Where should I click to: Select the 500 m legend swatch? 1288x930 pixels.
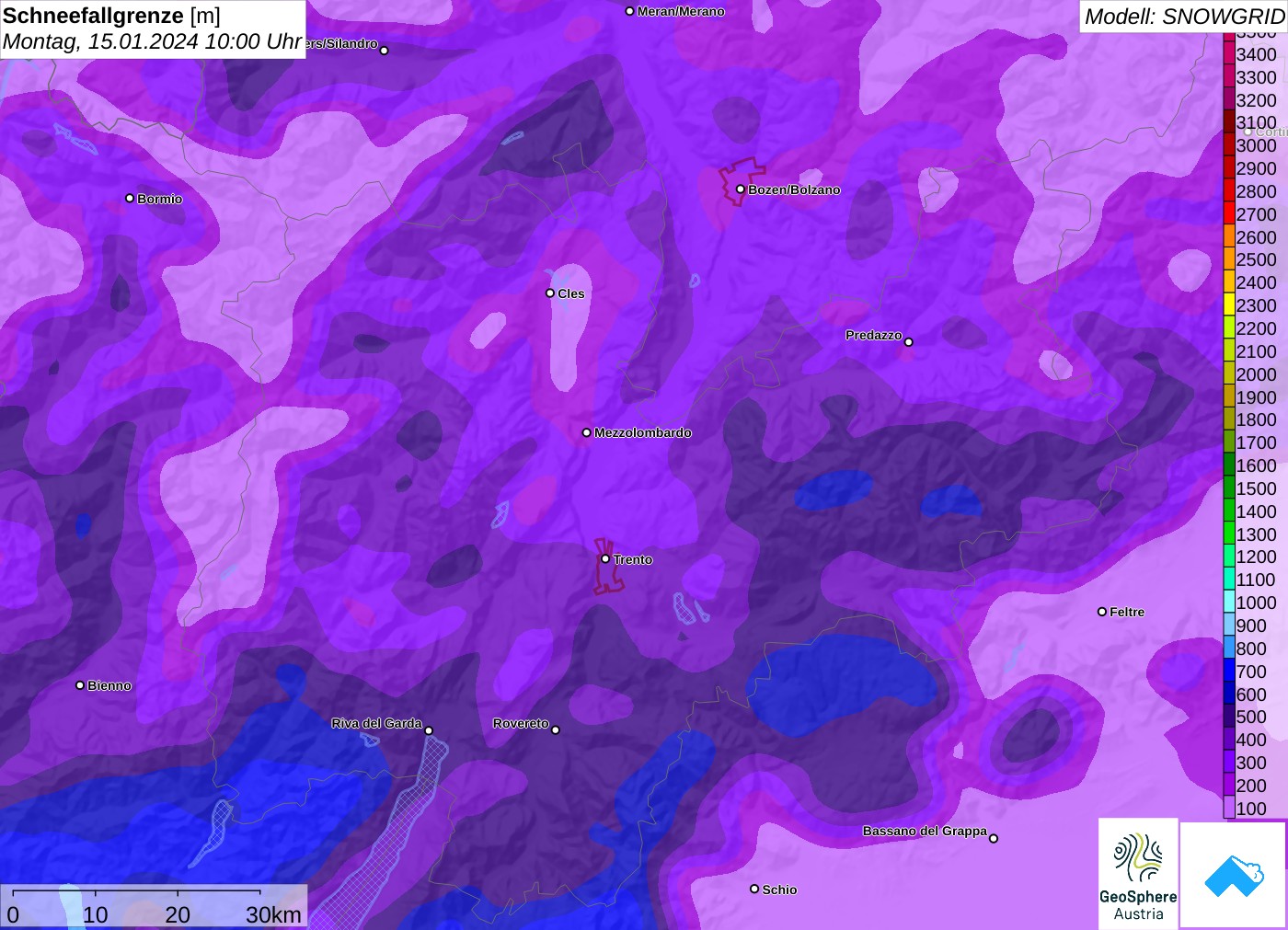pyautogui.click(x=1229, y=717)
